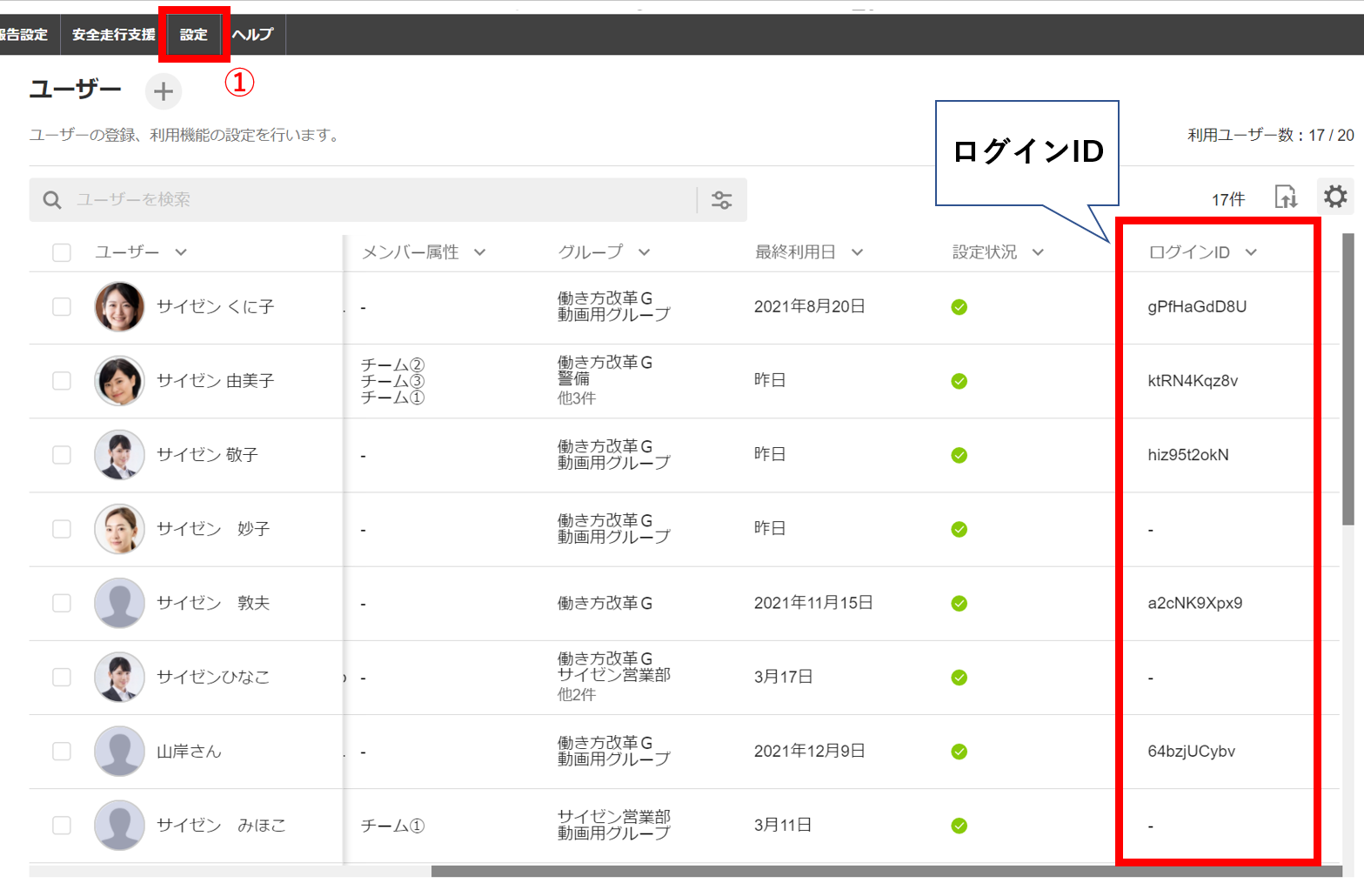Image resolution: width=1364 pixels, height=896 pixels.
Task: Open user サイゼン みほこ
Action: (x=221, y=825)
